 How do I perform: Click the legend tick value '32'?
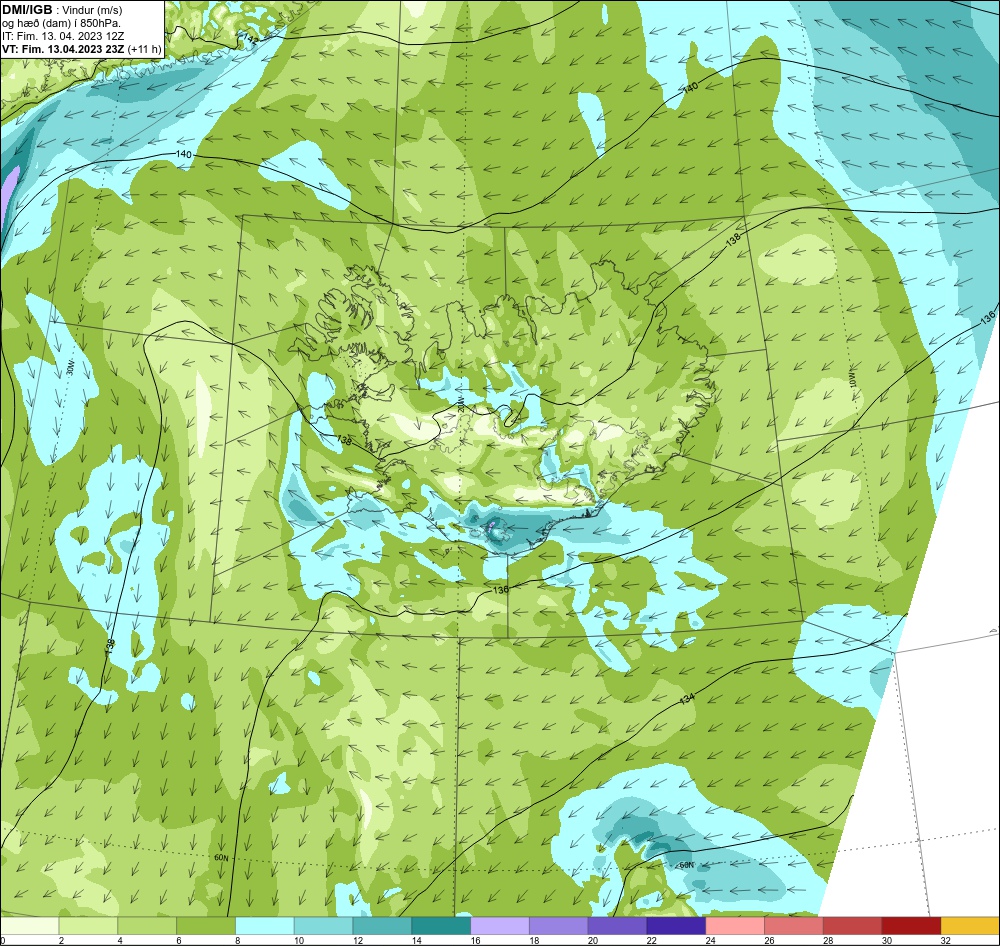click(x=946, y=940)
